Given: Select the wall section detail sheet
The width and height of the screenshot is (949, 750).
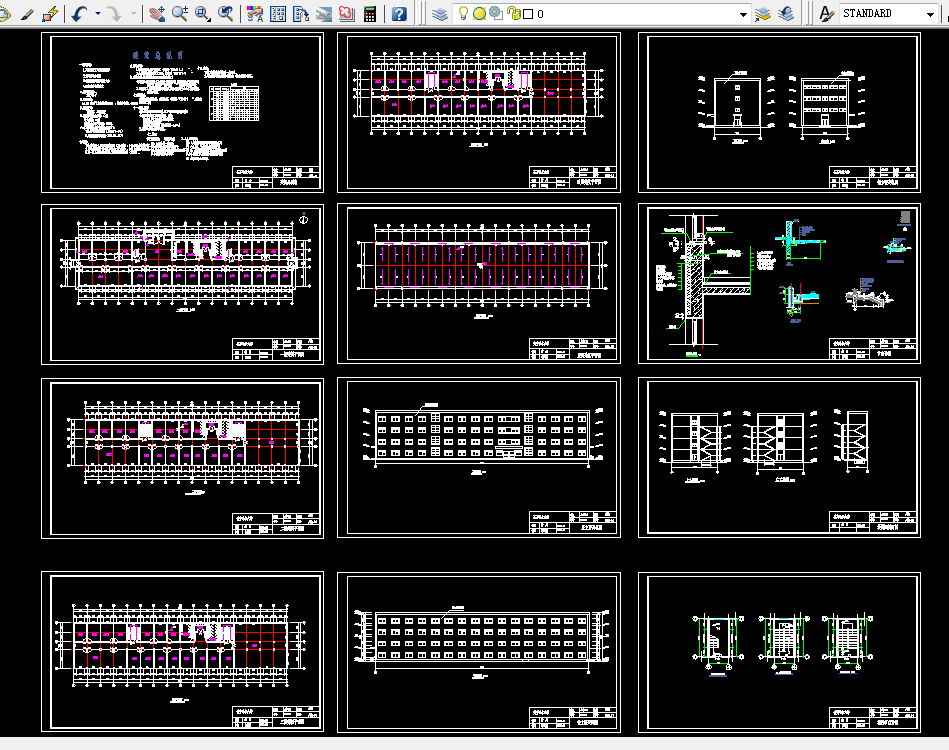Looking at the screenshot, I should (780, 284).
